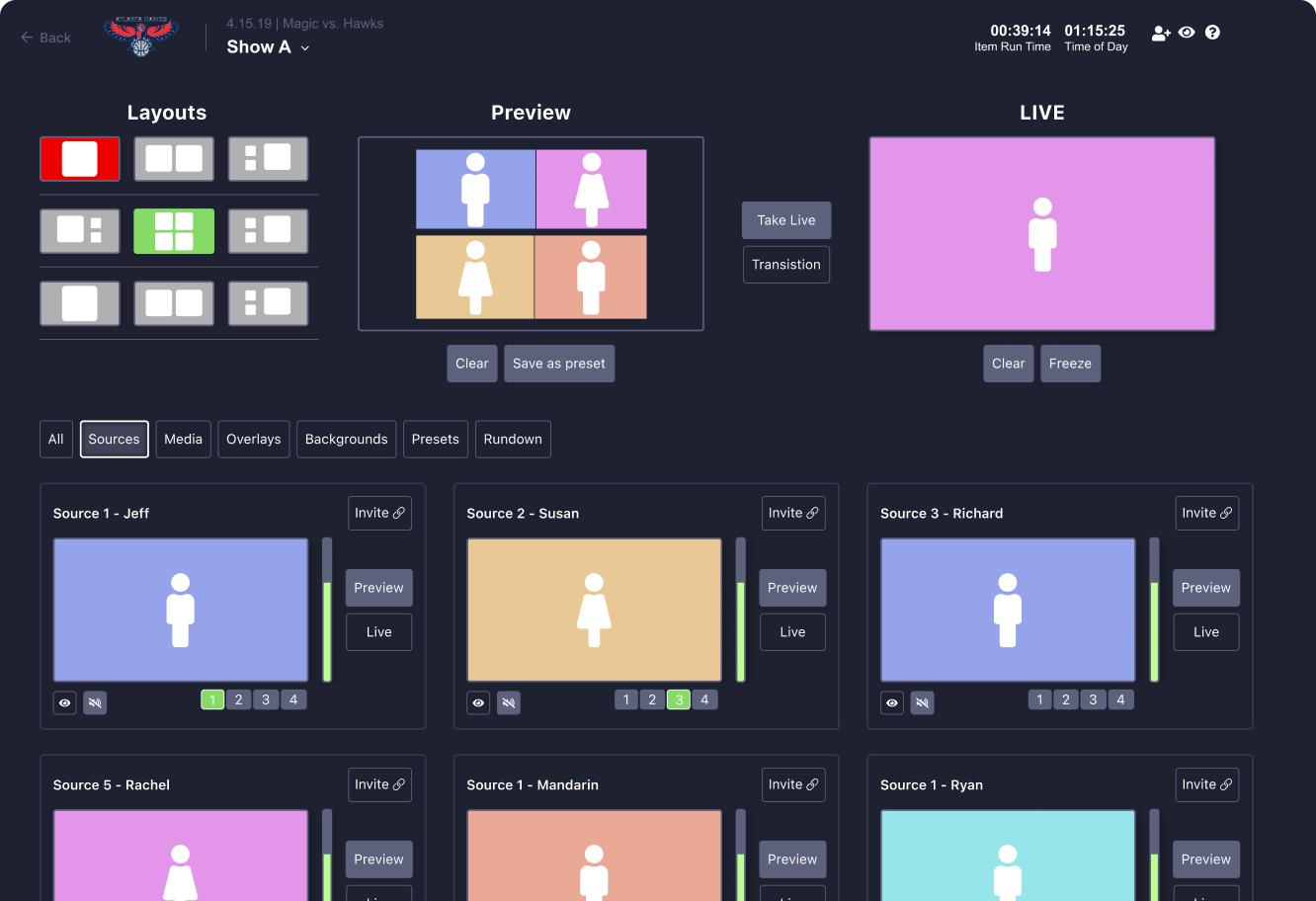The image size is (1316, 901).
Task: Send Source 2 - Susan to Preview
Action: pyautogui.click(x=792, y=588)
